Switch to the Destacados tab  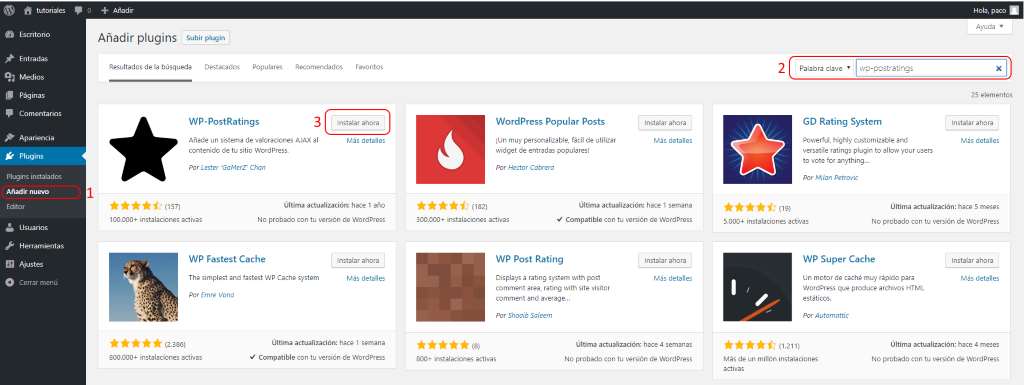pos(222,67)
